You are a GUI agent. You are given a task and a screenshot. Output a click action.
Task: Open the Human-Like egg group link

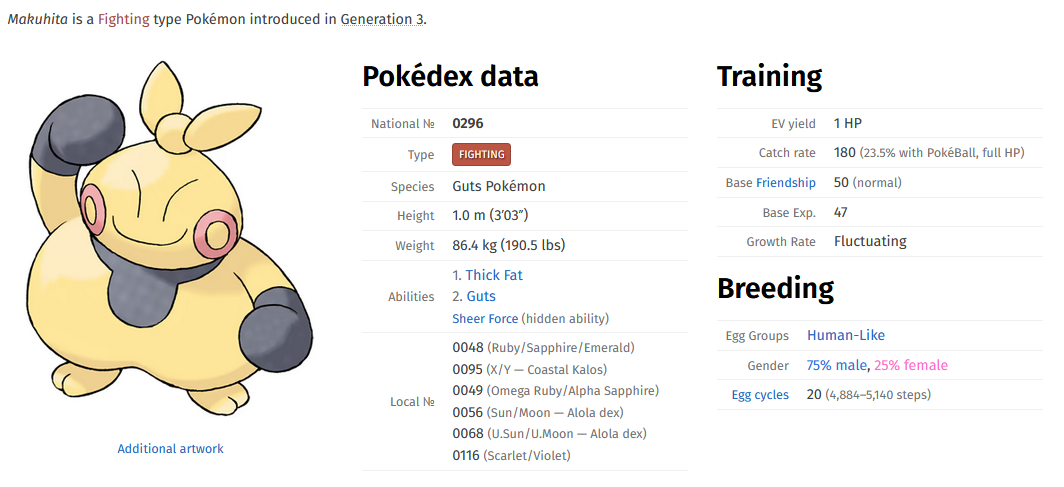846,335
